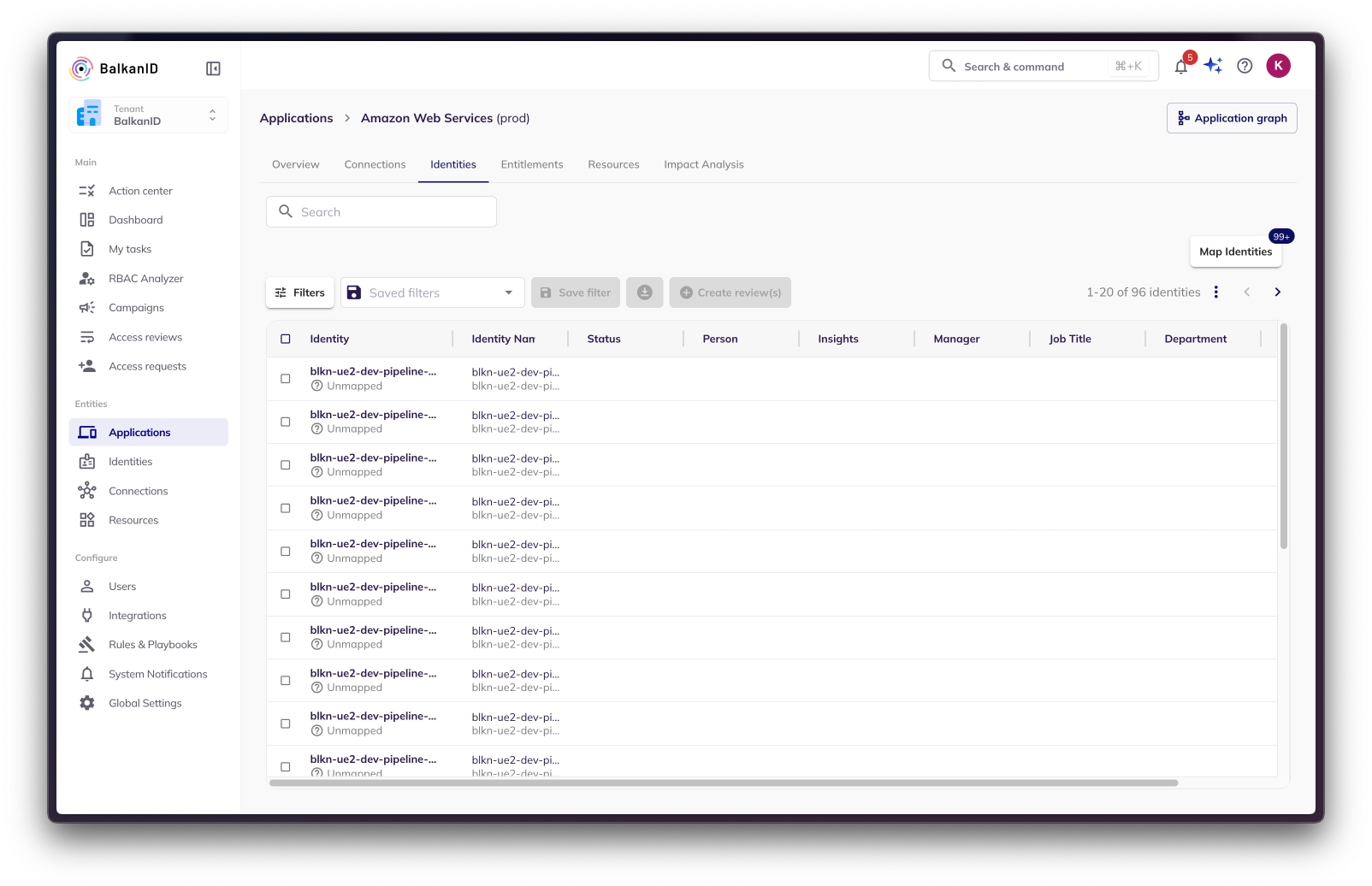Check the sixth identity row checkbox
1372x886 pixels.
pyautogui.click(x=286, y=594)
